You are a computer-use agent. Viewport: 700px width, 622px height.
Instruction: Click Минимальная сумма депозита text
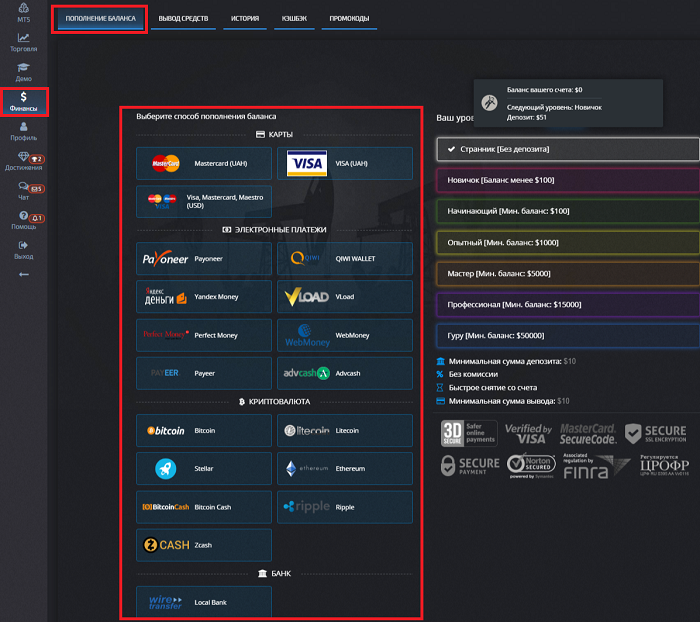(505, 361)
